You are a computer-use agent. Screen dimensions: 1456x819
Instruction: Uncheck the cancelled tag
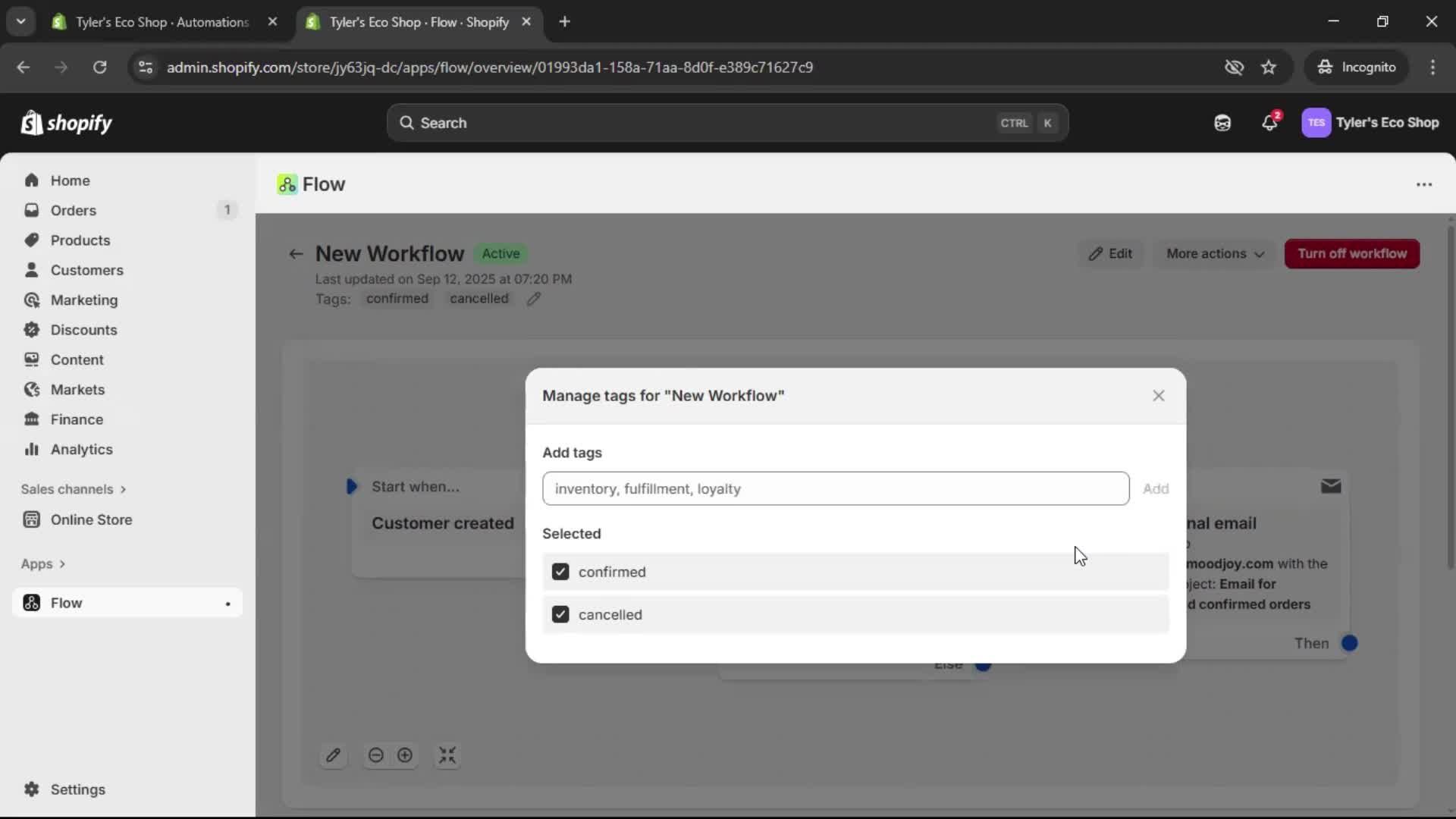point(560,614)
